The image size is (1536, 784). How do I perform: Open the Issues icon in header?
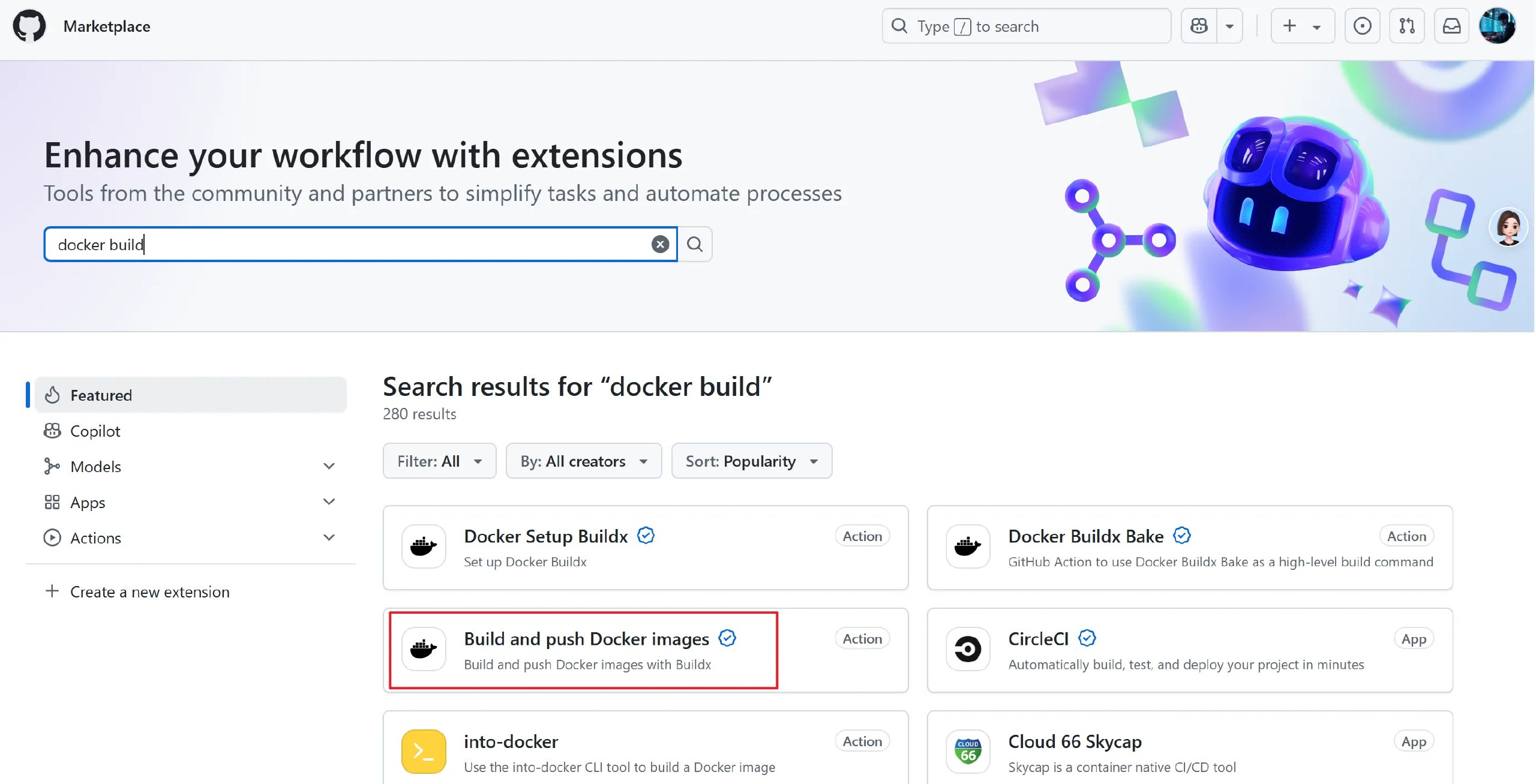pyautogui.click(x=1362, y=26)
